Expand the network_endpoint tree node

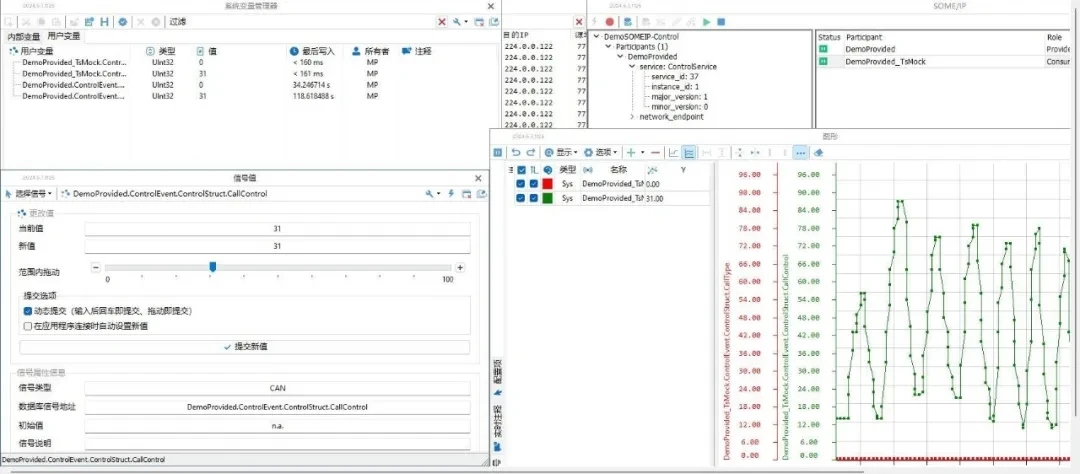(x=632, y=117)
